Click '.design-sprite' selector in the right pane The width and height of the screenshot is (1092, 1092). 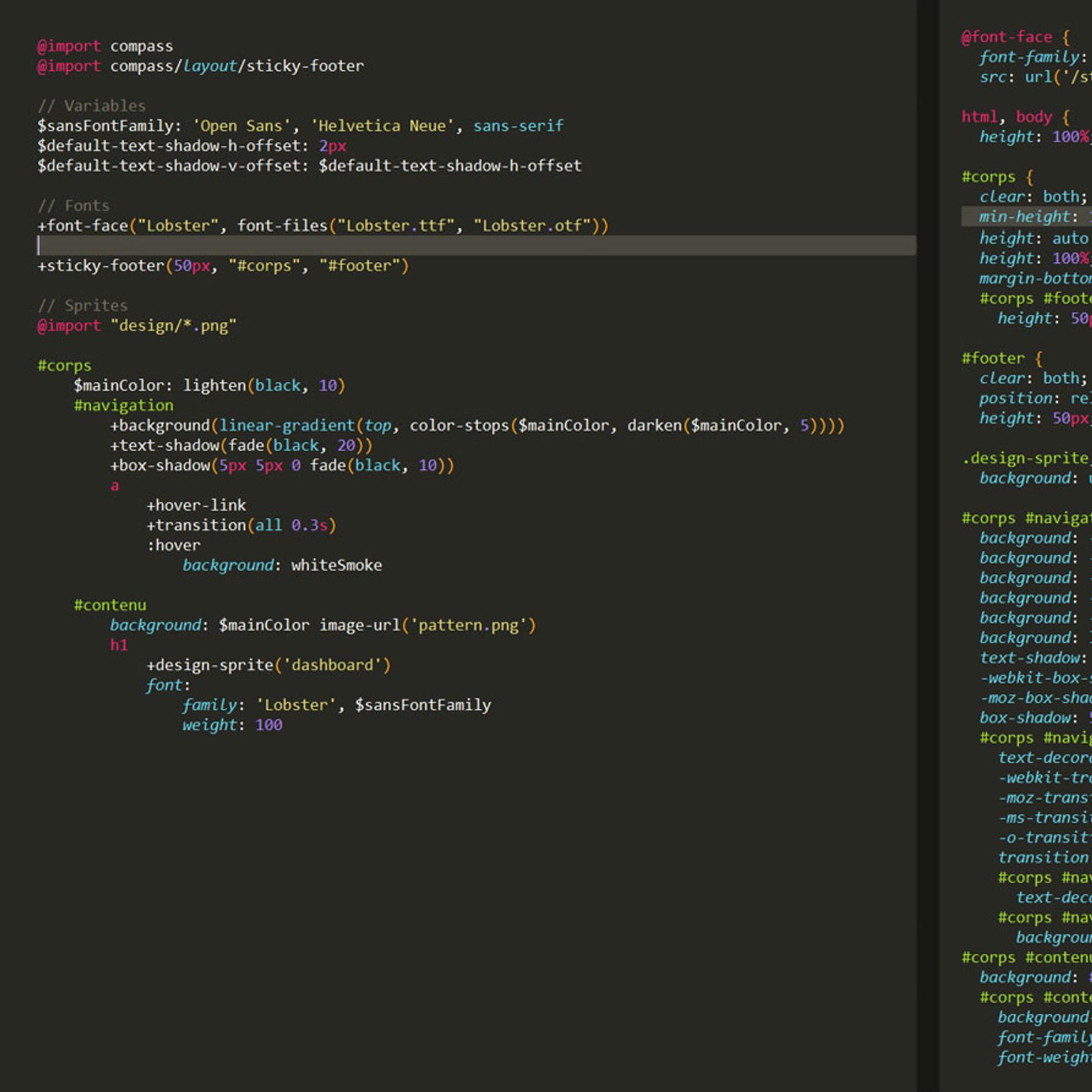[x=1026, y=459]
